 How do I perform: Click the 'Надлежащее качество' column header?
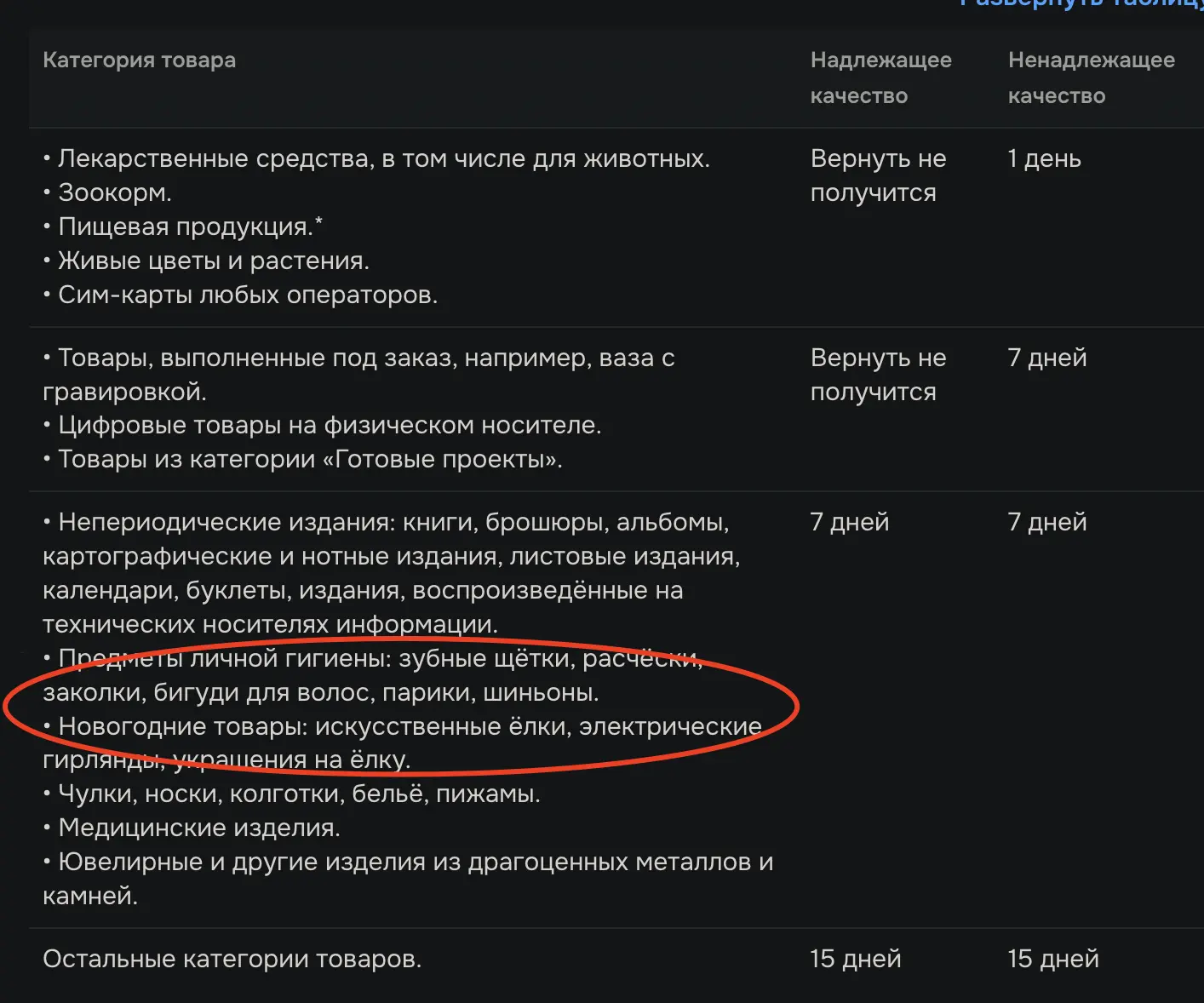[x=880, y=77]
